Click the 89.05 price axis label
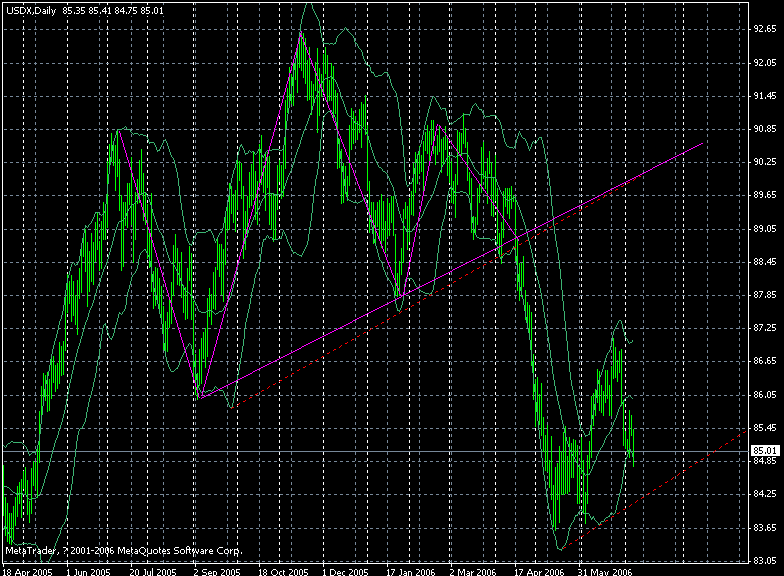784x576 pixels. pyautogui.click(x=766, y=228)
